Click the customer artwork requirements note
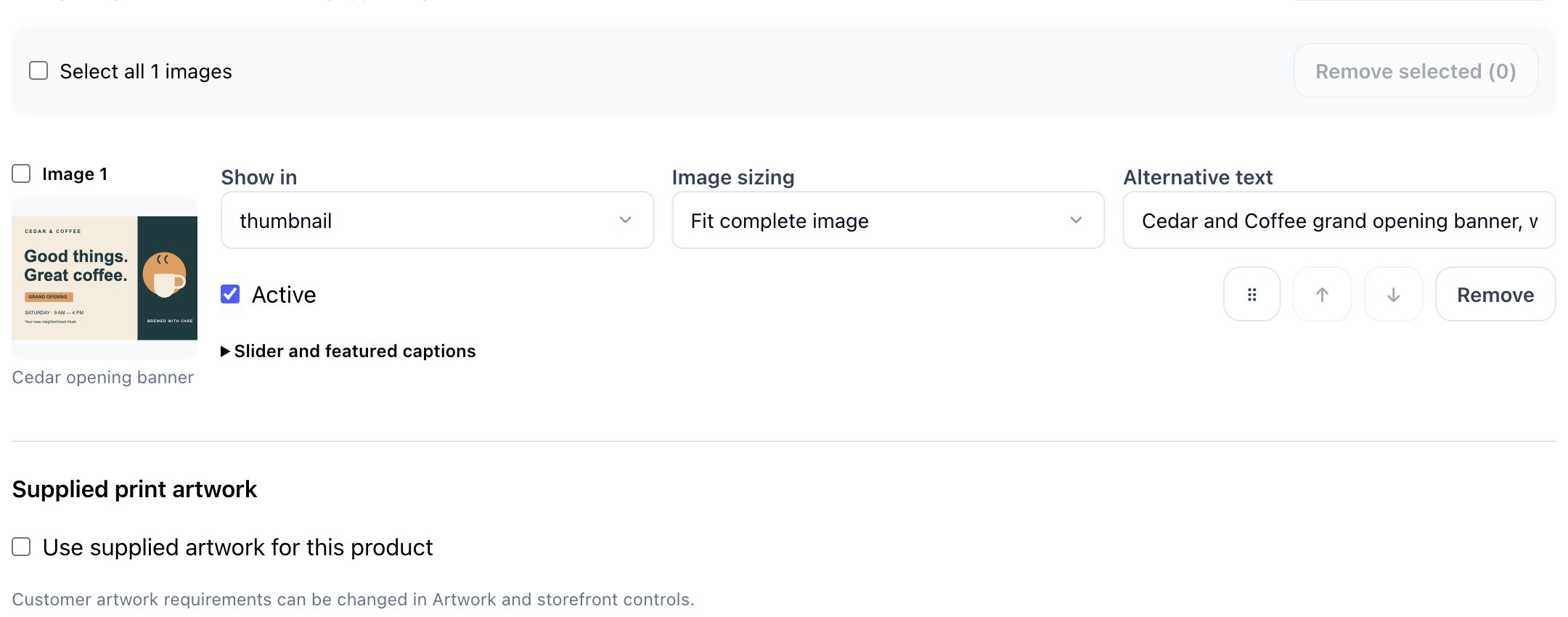The width and height of the screenshot is (1568, 617). [x=353, y=600]
